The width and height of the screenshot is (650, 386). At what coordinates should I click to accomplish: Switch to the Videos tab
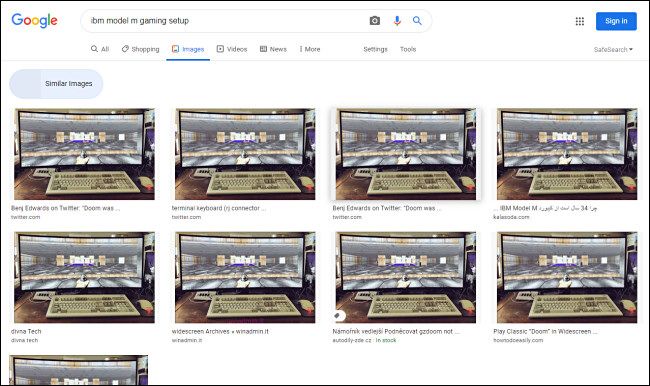click(x=232, y=49)
